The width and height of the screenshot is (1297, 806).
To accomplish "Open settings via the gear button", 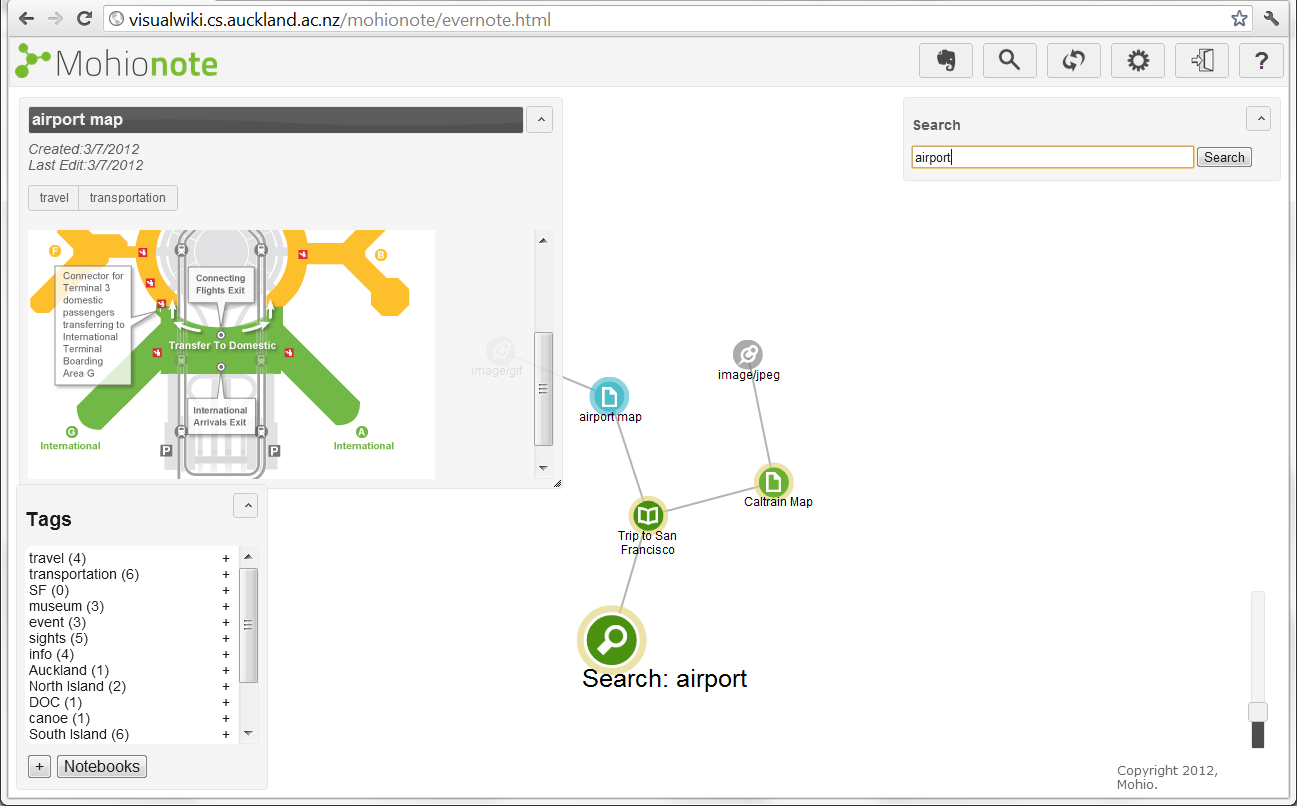I will (1138, 61).
